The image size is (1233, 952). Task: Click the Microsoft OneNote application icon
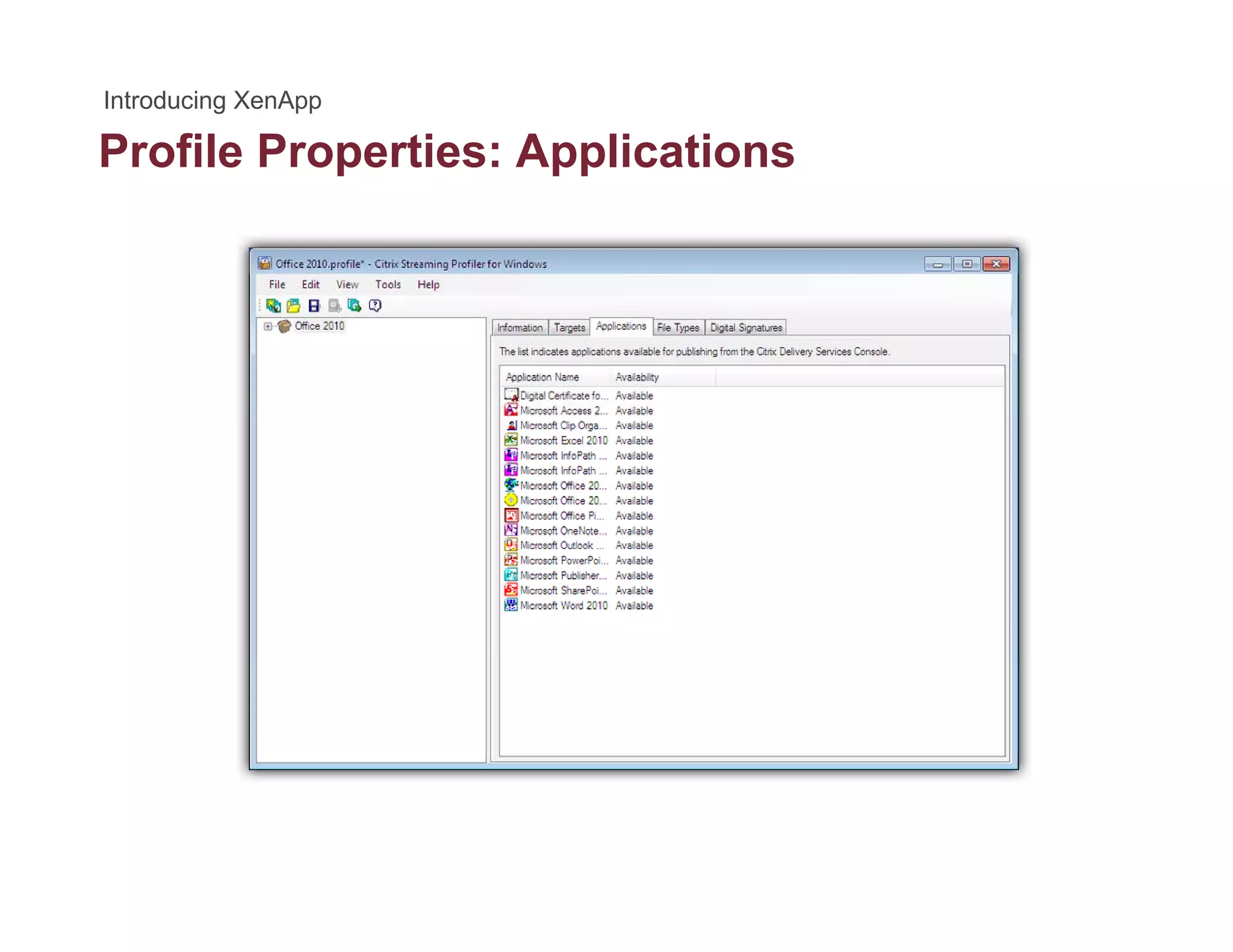click(x=511, y=531)
